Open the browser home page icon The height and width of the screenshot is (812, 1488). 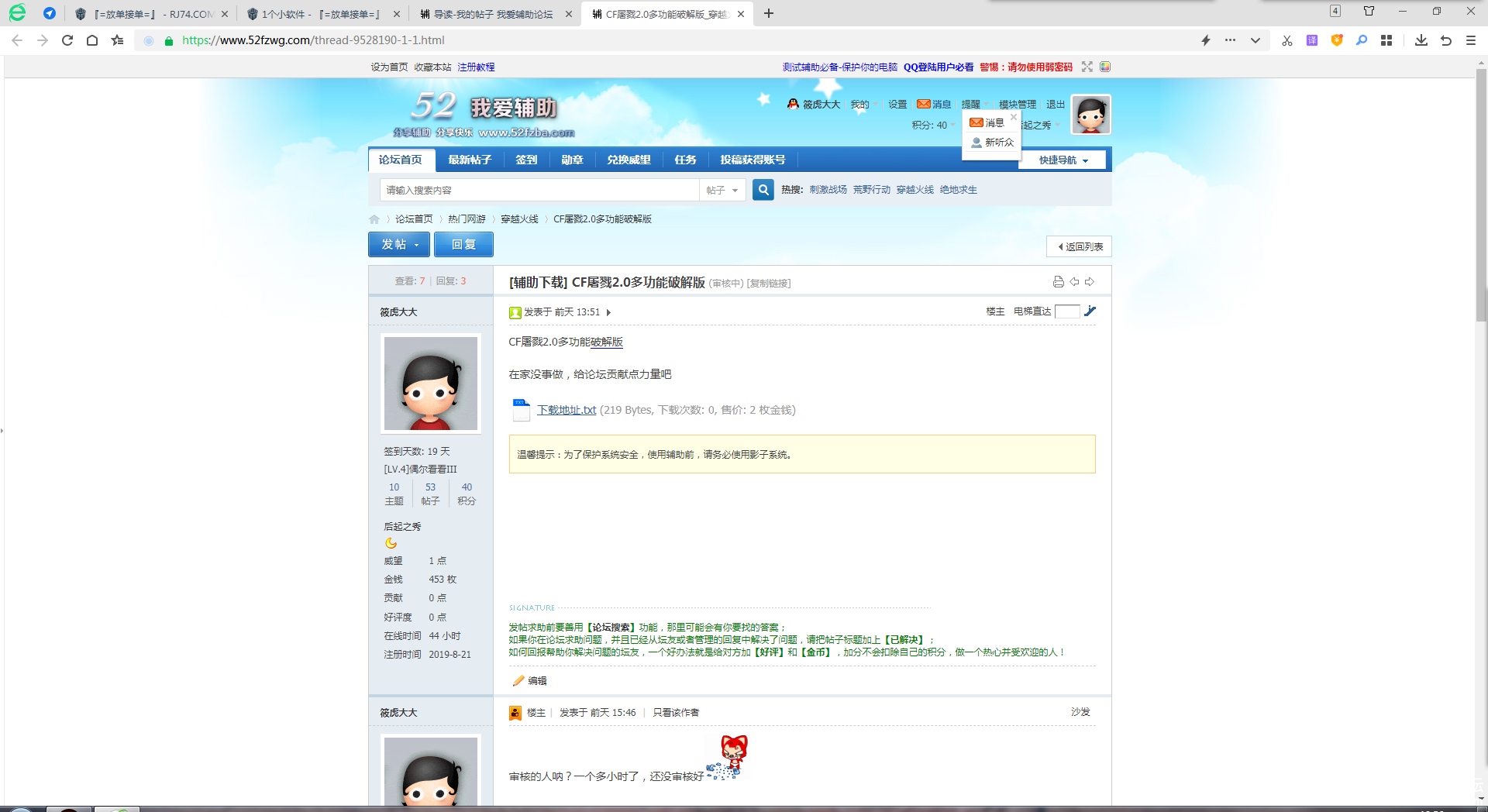click(x=92, y=40)
